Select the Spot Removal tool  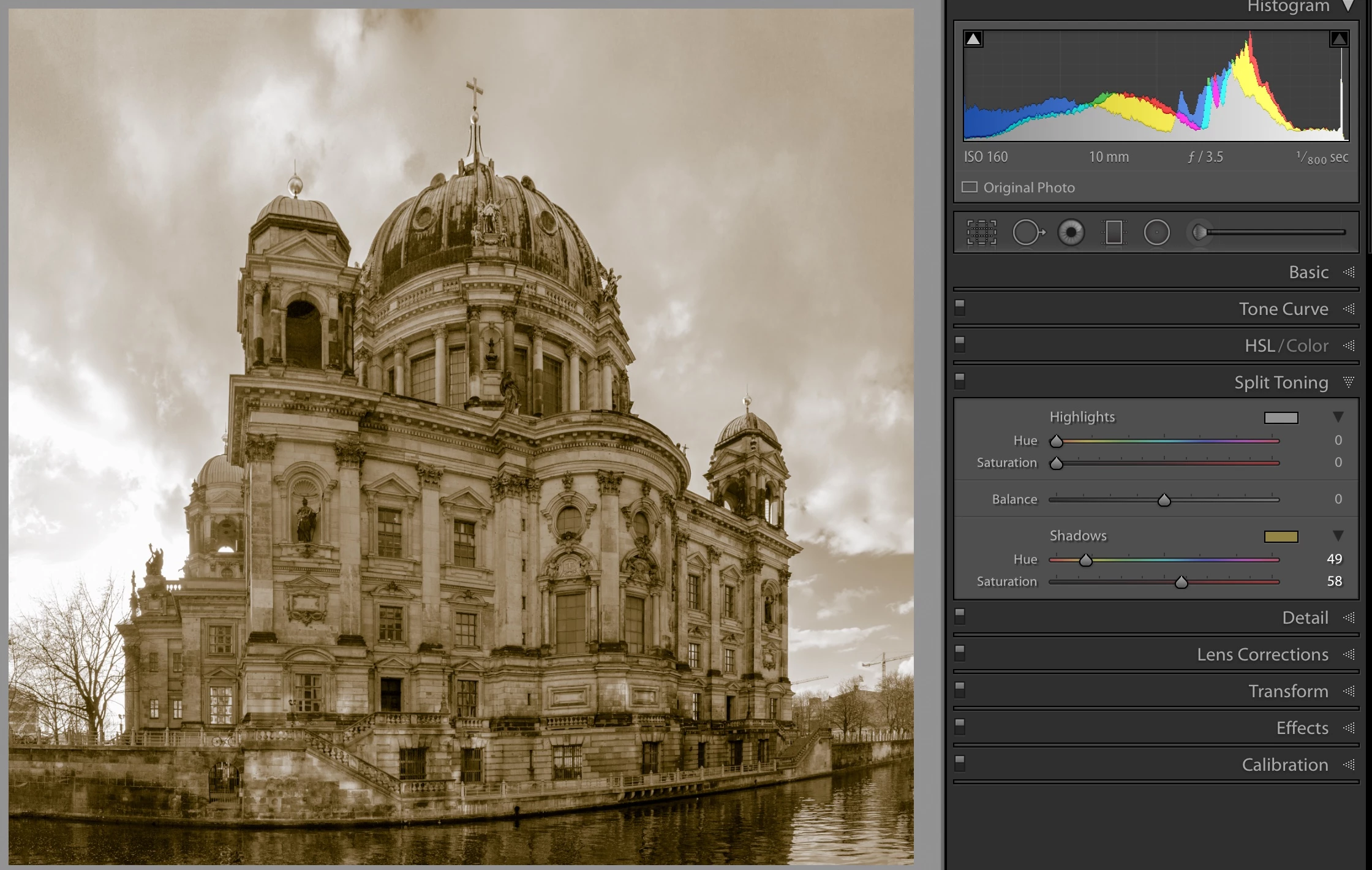pyautogui.click(x=1028, y=233)
